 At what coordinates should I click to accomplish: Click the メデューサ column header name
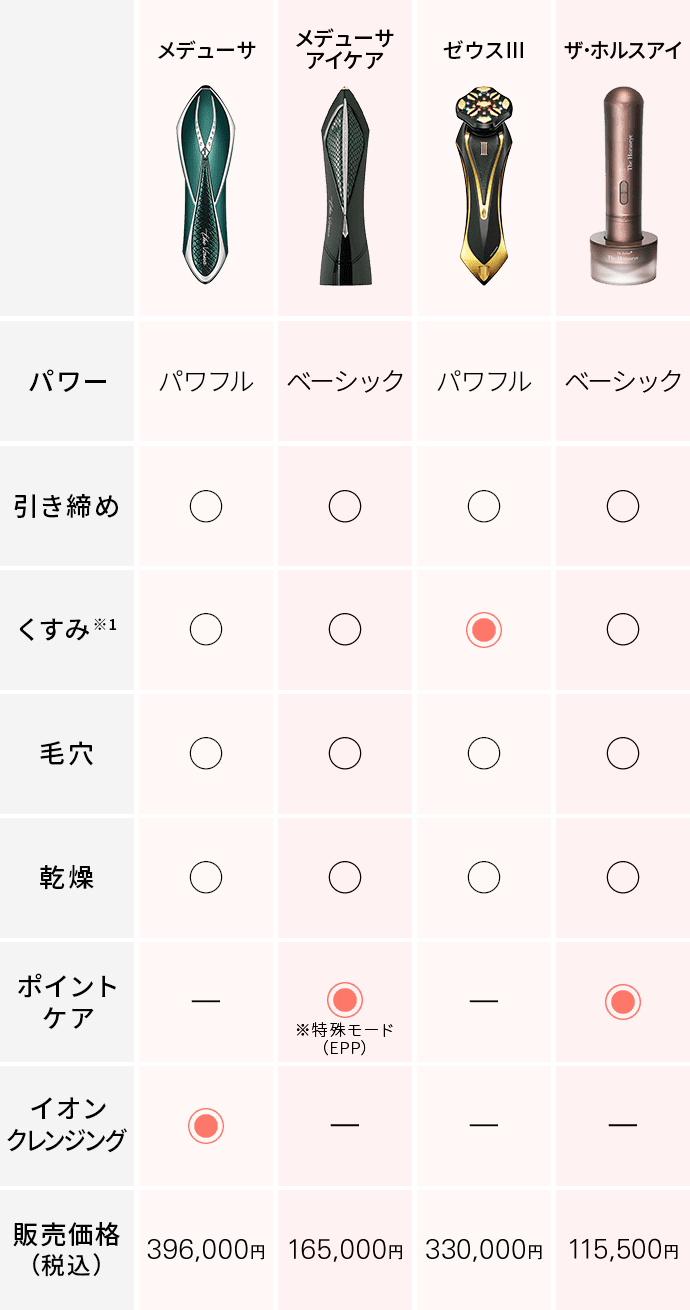coord(206,50)
